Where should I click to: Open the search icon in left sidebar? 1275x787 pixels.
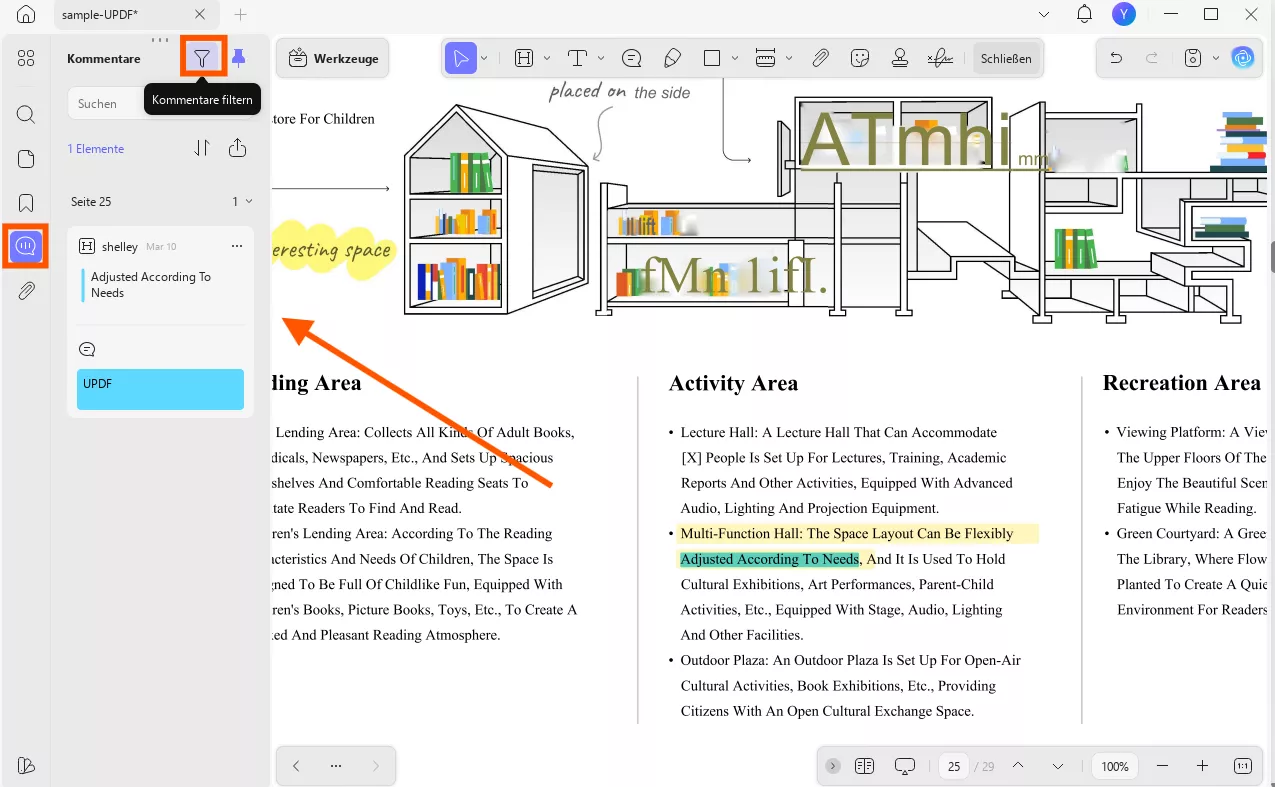[26, 114]
